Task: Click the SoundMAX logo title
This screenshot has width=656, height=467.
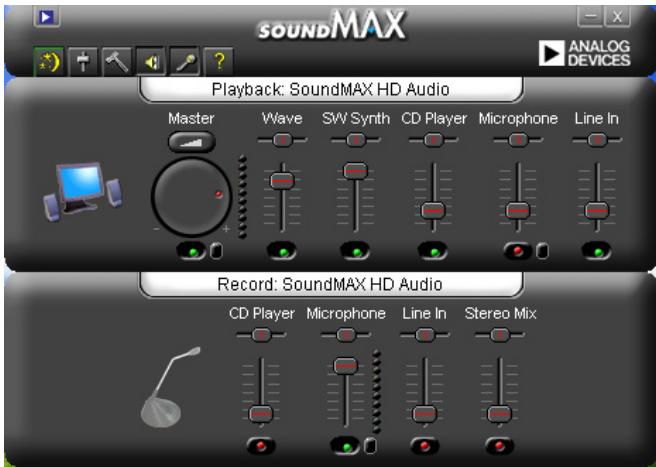Action: point(332,25)
